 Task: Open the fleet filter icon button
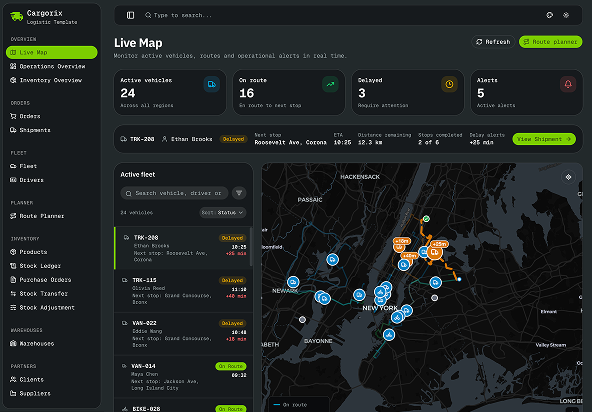coord(239,193)
